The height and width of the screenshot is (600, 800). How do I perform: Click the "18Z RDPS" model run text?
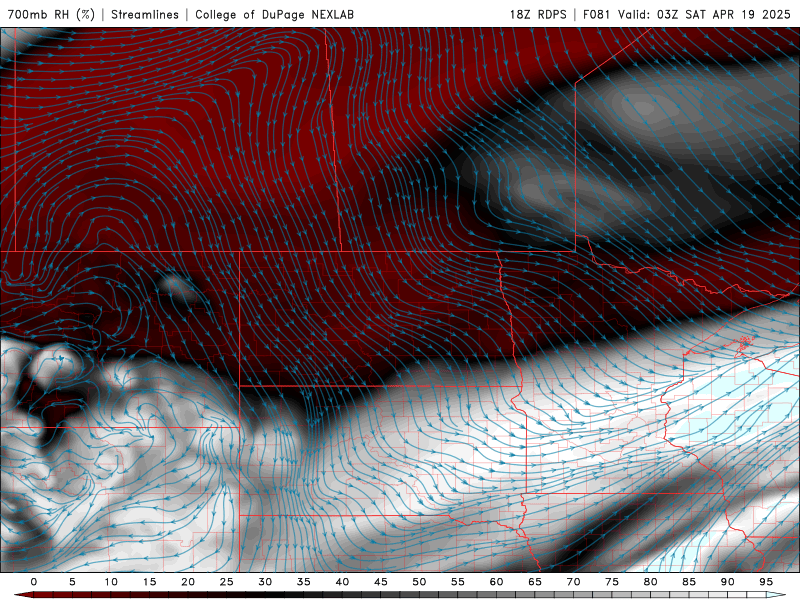(x=538, y=14)
